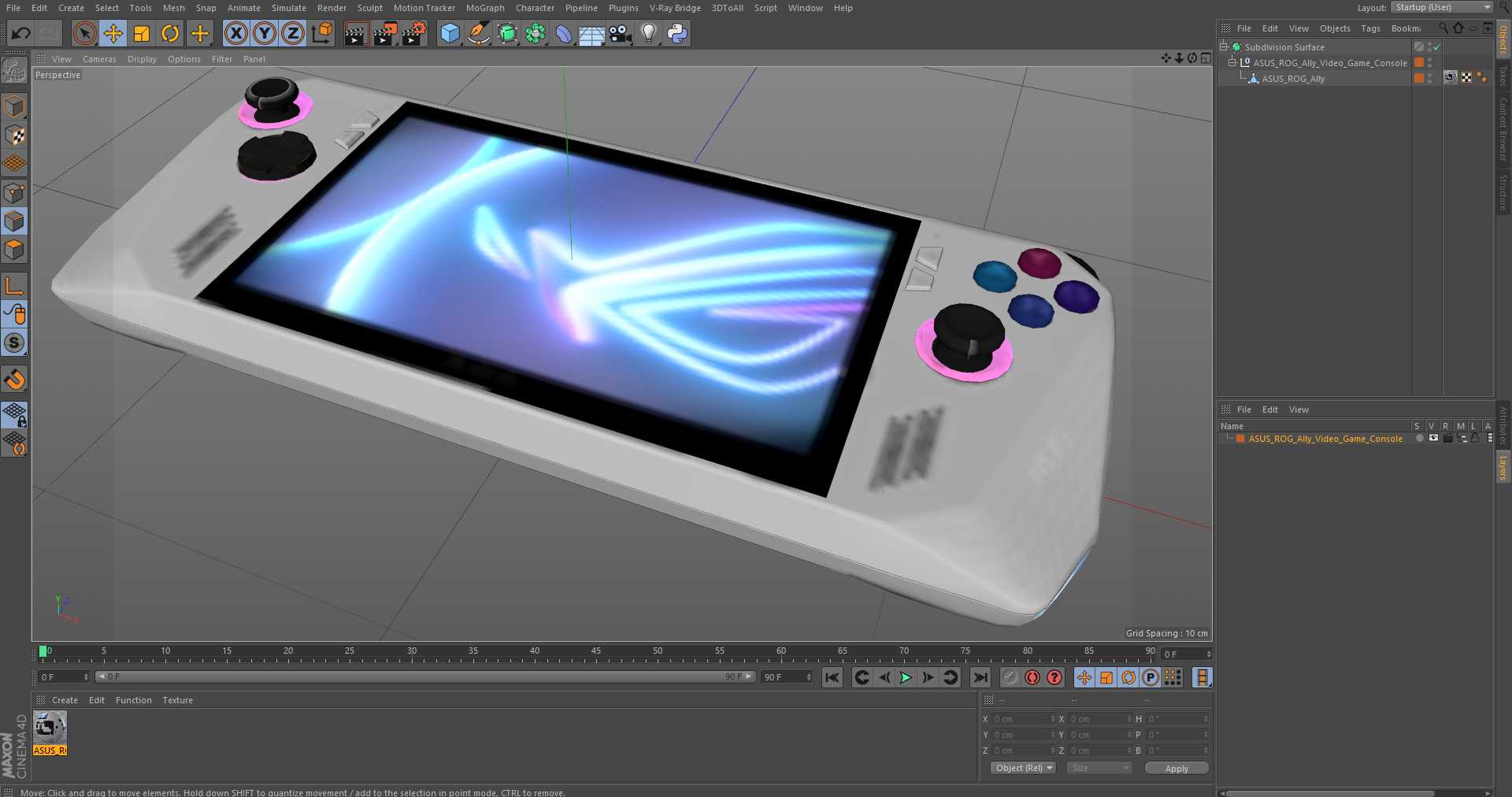1512x797 pixels.
Task: Toggle X axis lock
Action: coord(235,33)
